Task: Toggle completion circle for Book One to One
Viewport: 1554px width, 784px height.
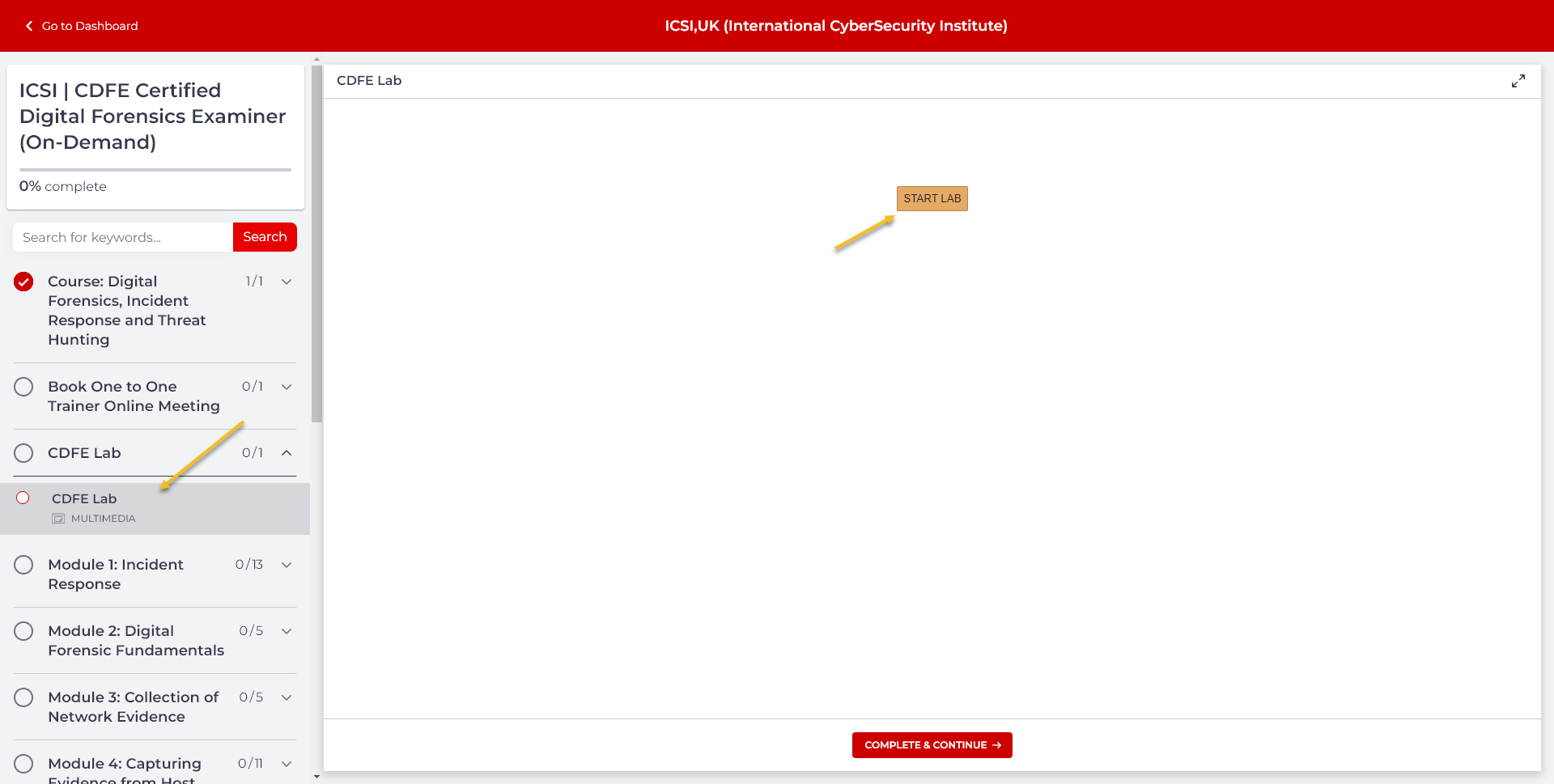Action: 23,387
